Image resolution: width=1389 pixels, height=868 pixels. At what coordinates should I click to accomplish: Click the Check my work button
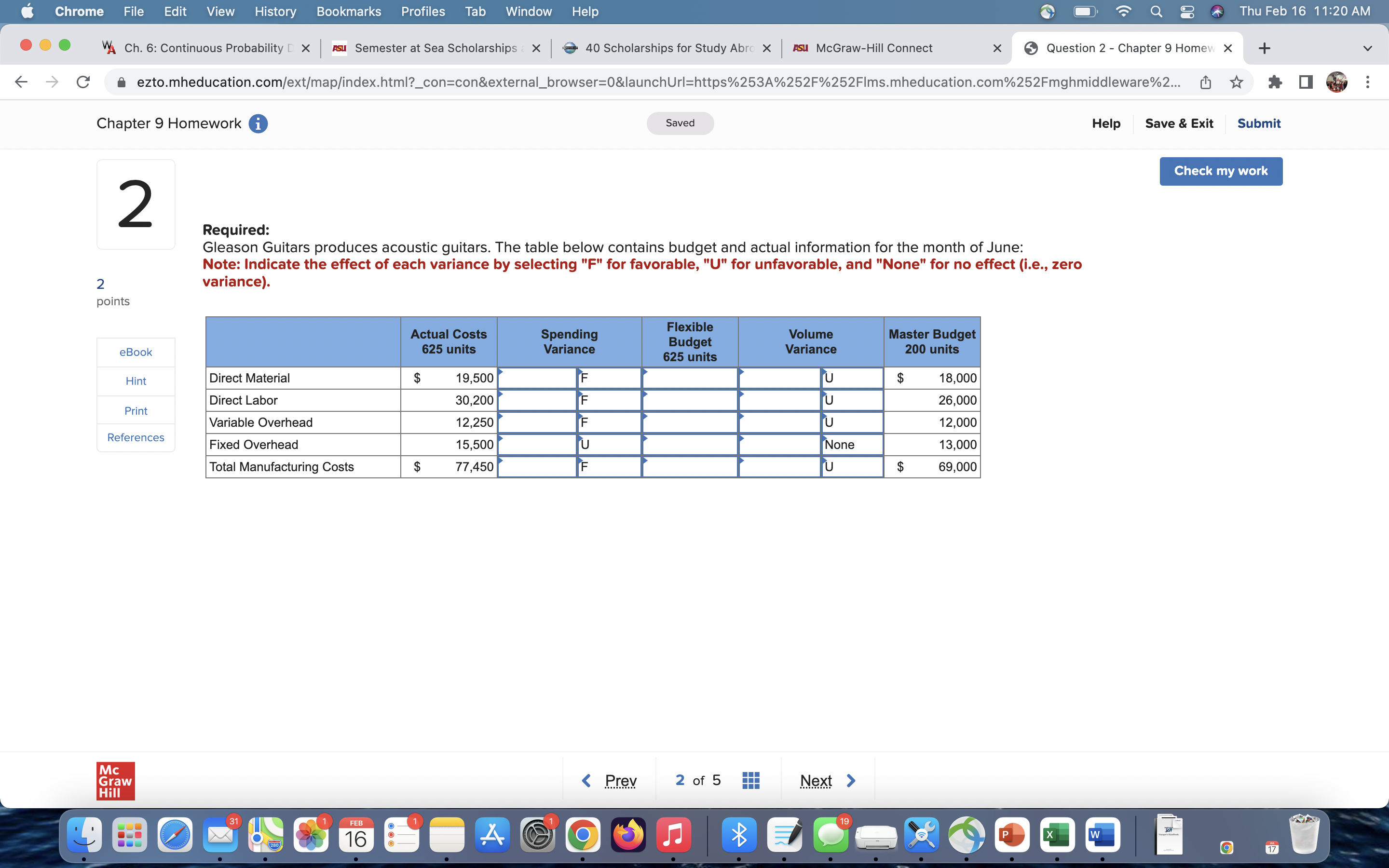click(1220, 171)
